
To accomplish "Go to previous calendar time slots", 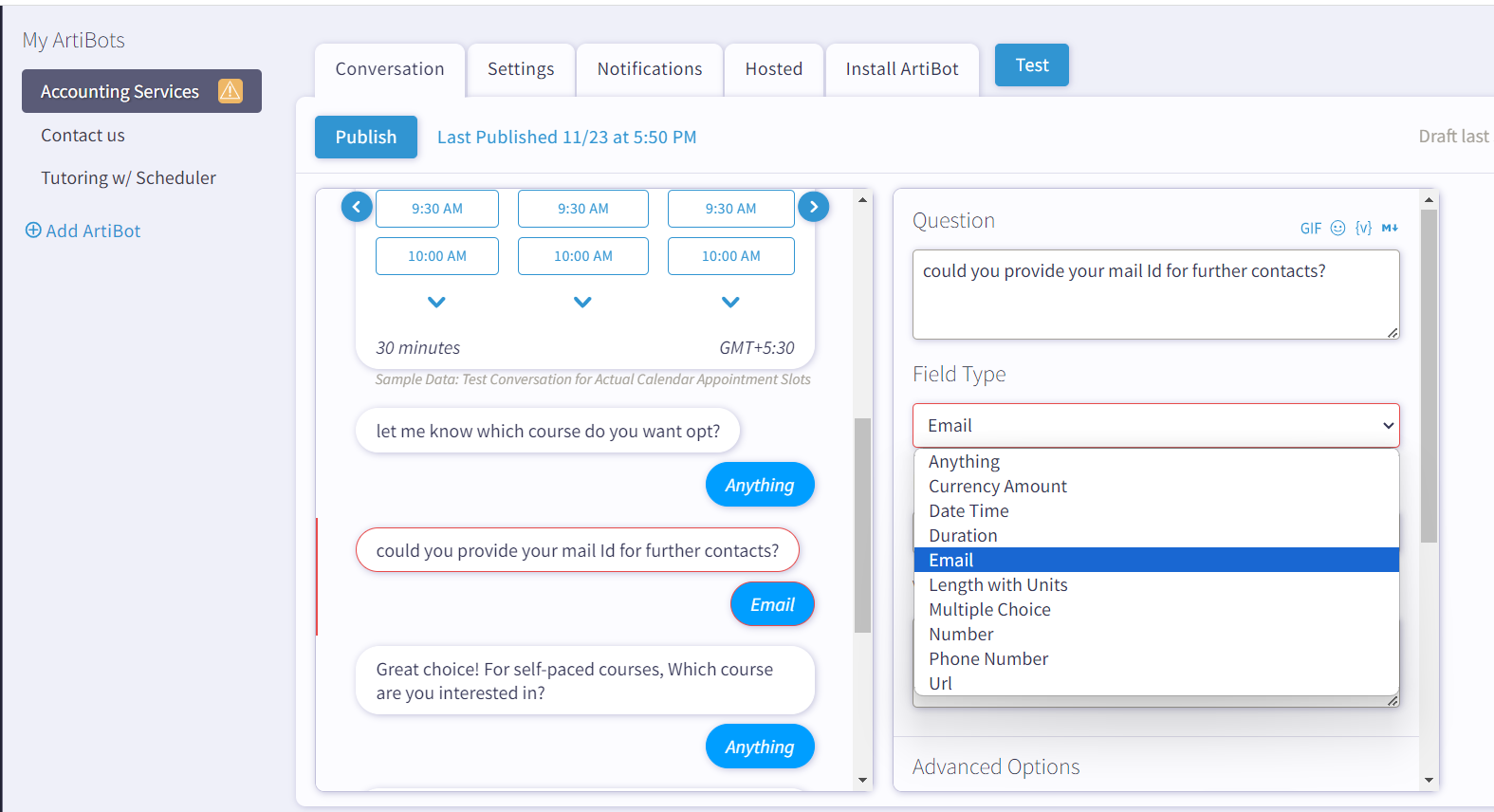I will [x=357, y=207].
